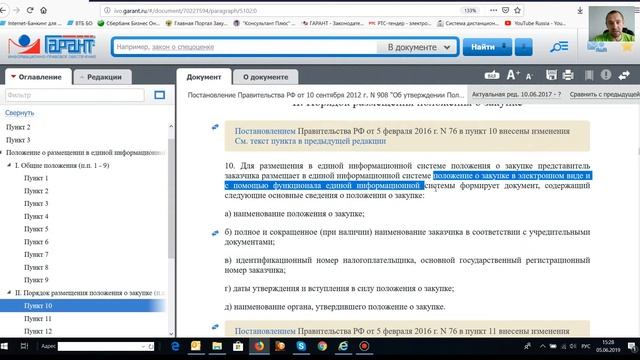The width and height of the screenshot is (640, 360).
Task: Bookmark the page with the address bar star
Action: (x=518, y=10)
